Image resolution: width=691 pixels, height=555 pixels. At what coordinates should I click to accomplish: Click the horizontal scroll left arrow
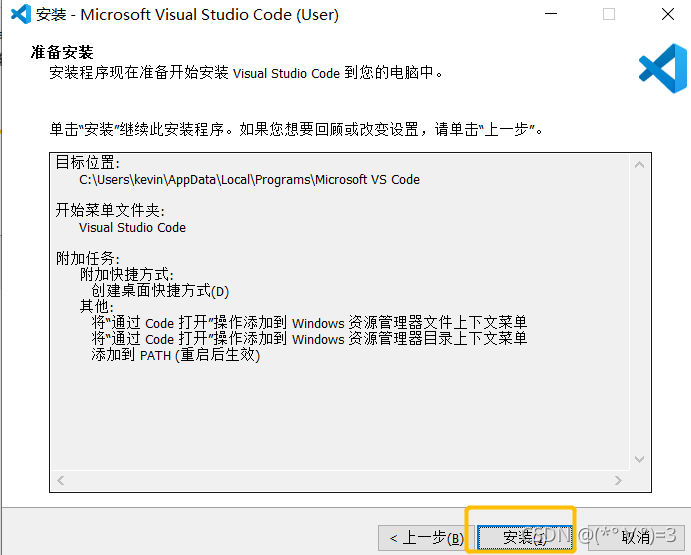point(61,480)
